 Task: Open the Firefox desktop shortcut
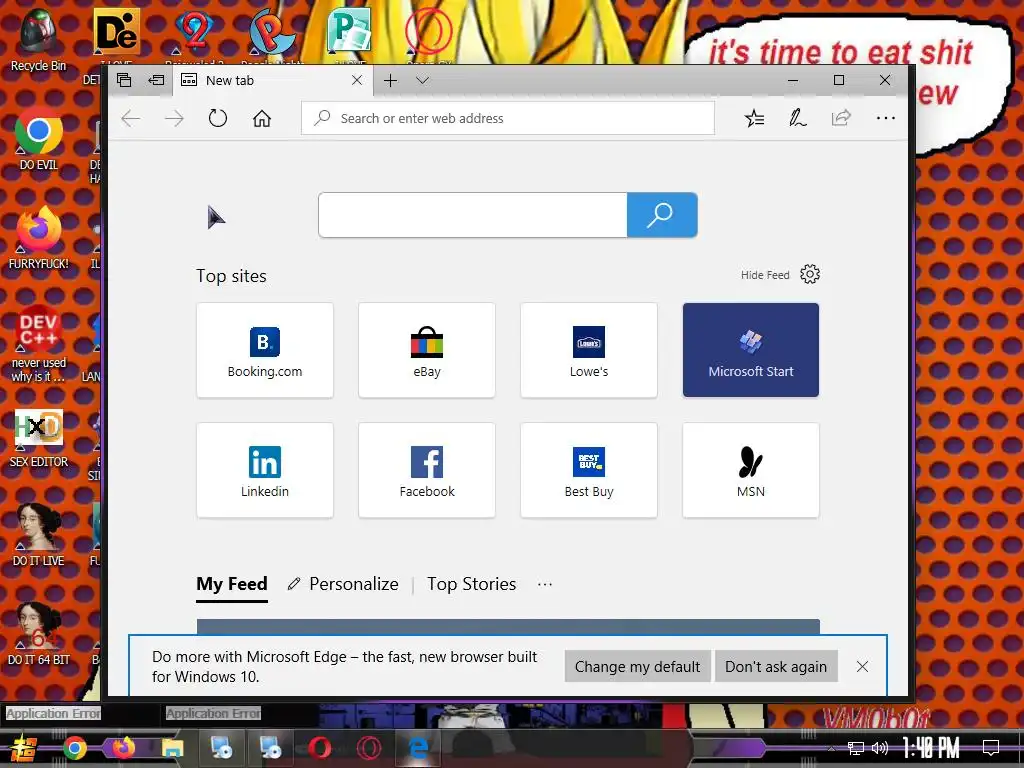click(39, 238)
